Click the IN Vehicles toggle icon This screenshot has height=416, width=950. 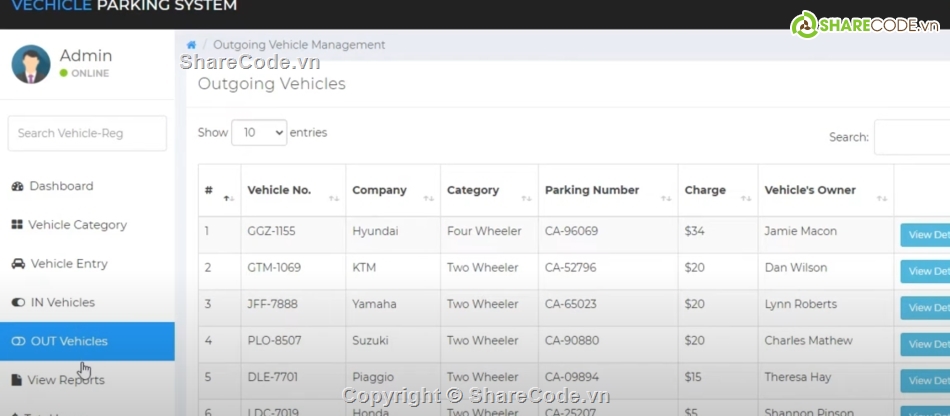(x=18, y=302)
